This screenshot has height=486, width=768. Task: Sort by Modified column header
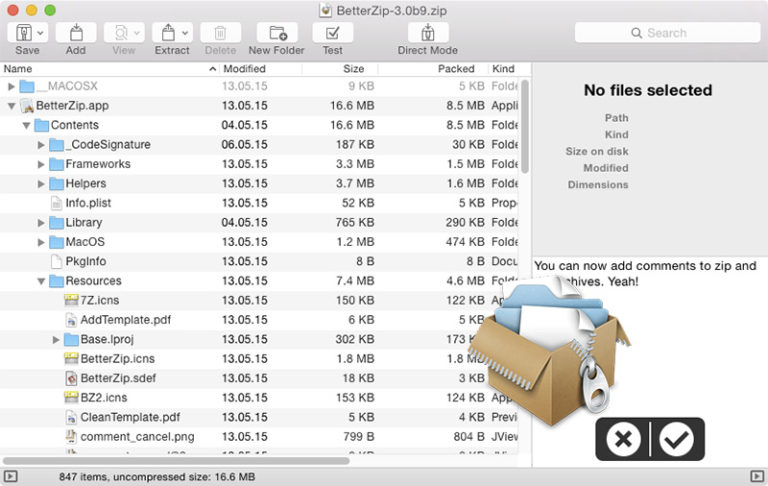(244, 69)
